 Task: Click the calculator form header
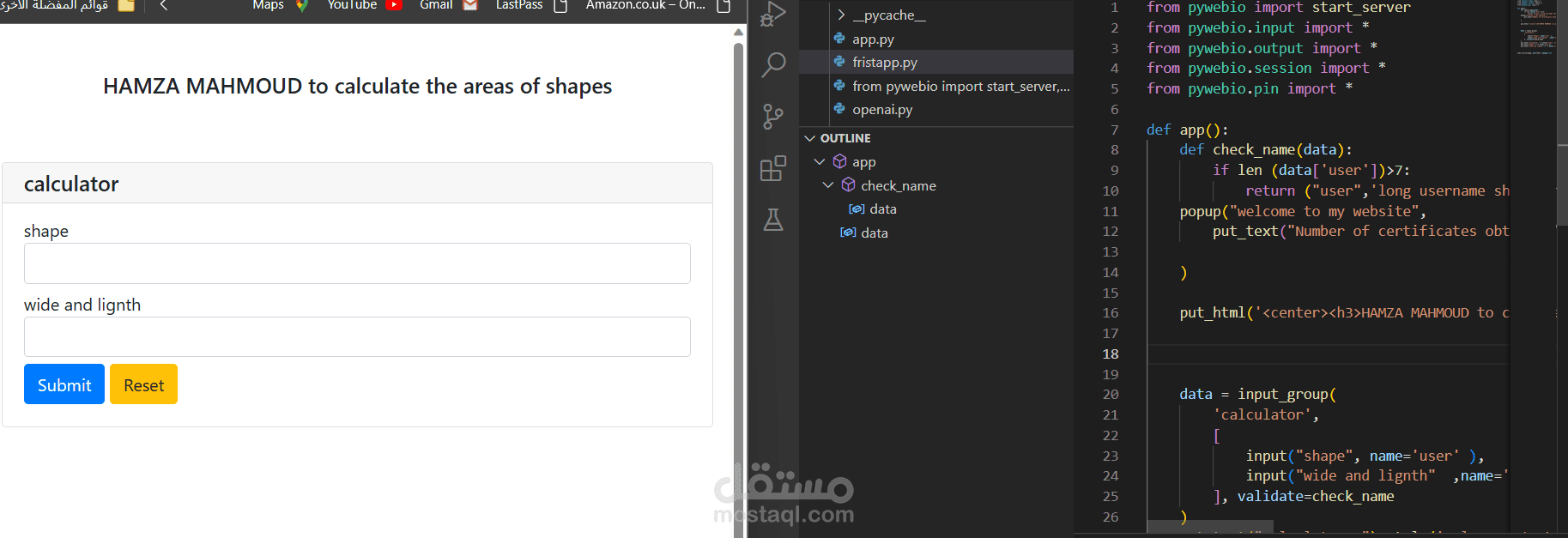(x=357, y=184)
